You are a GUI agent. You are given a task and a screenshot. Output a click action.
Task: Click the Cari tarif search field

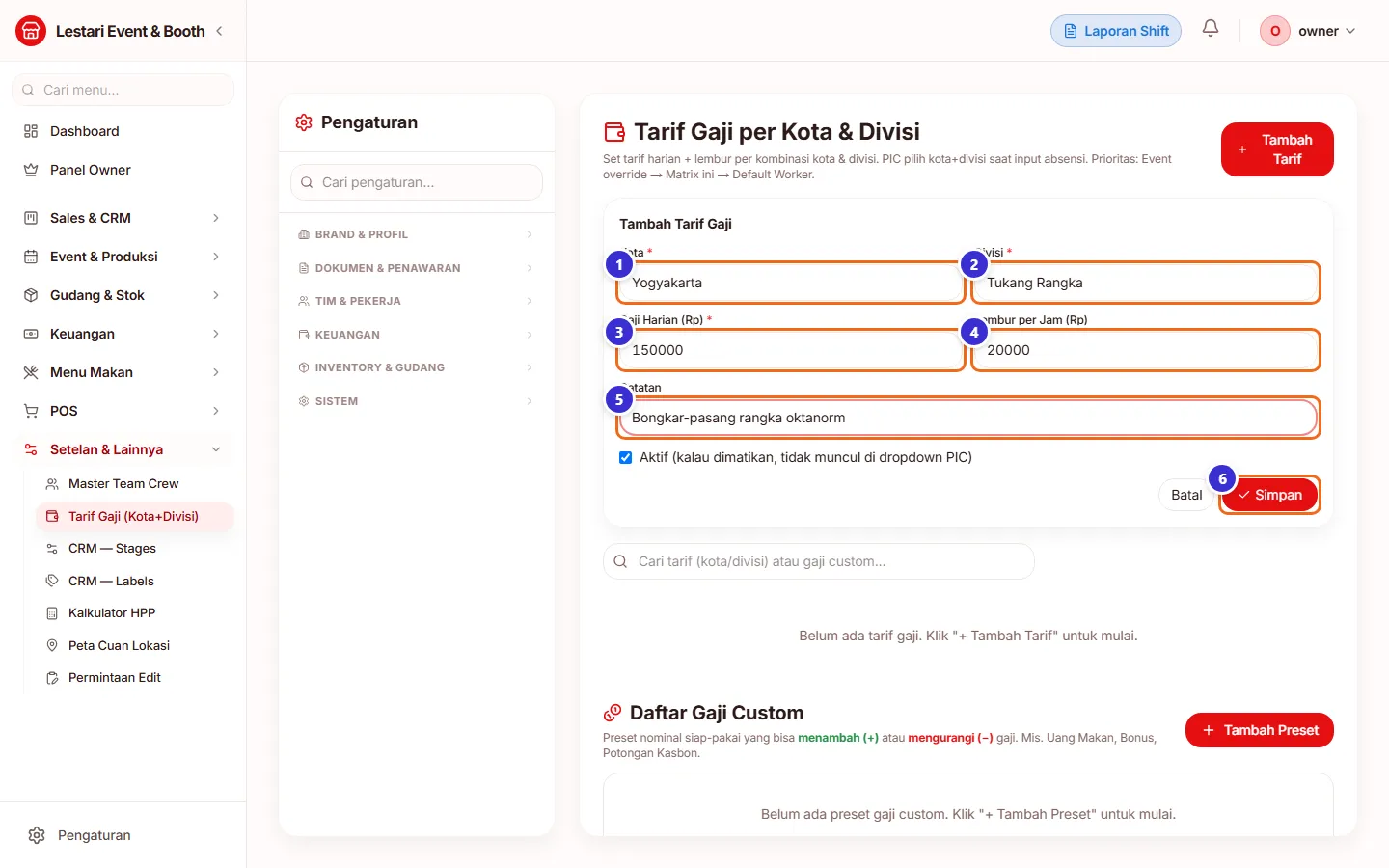819,561
